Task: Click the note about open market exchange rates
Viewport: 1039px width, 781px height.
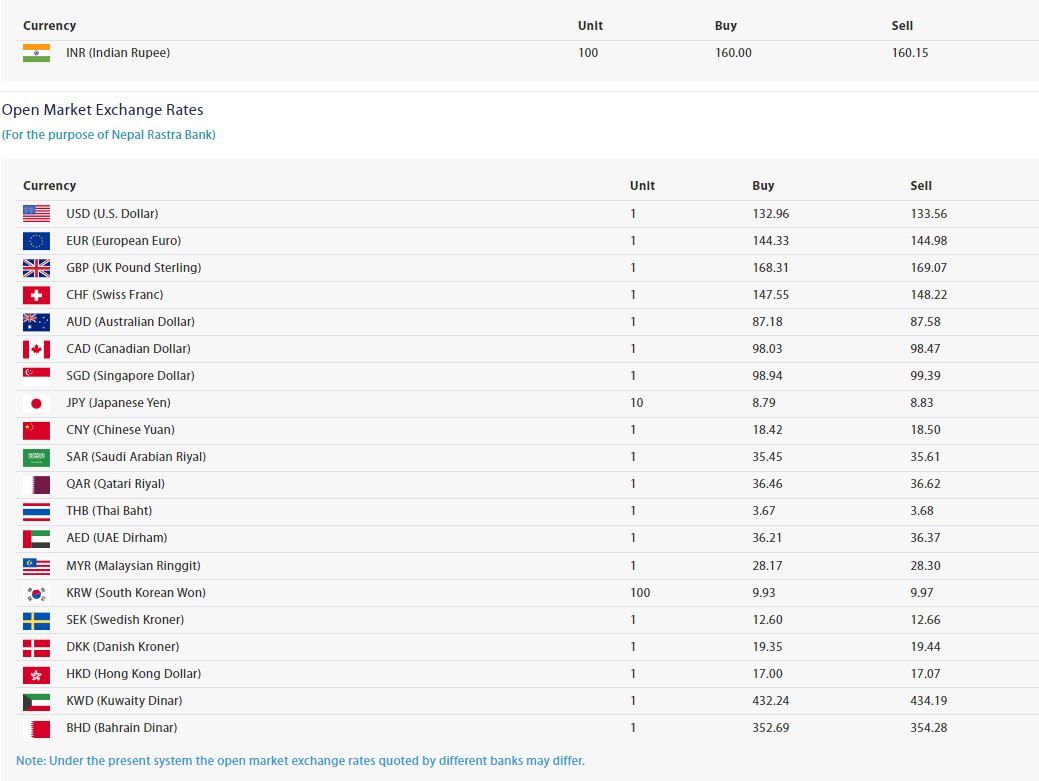Action: (x=300, y=761)
